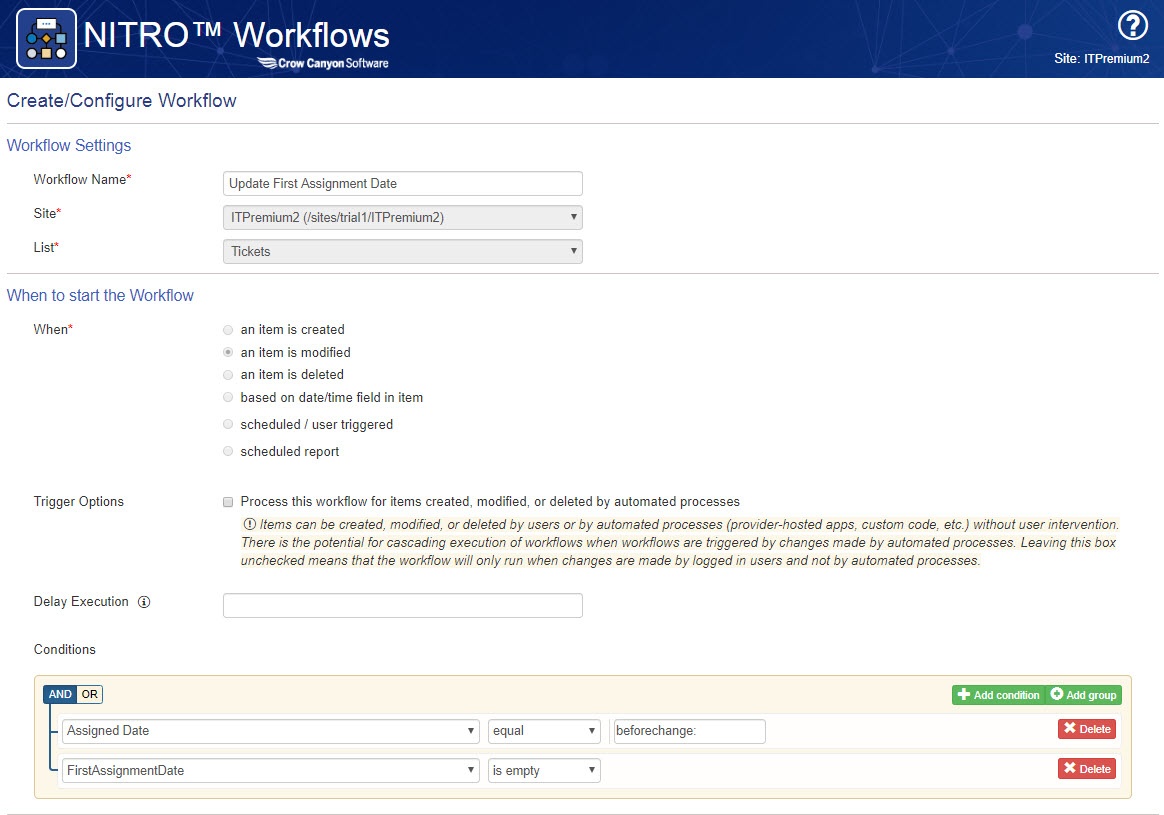Delete the Assigned Date condition

pos(1087,729)
